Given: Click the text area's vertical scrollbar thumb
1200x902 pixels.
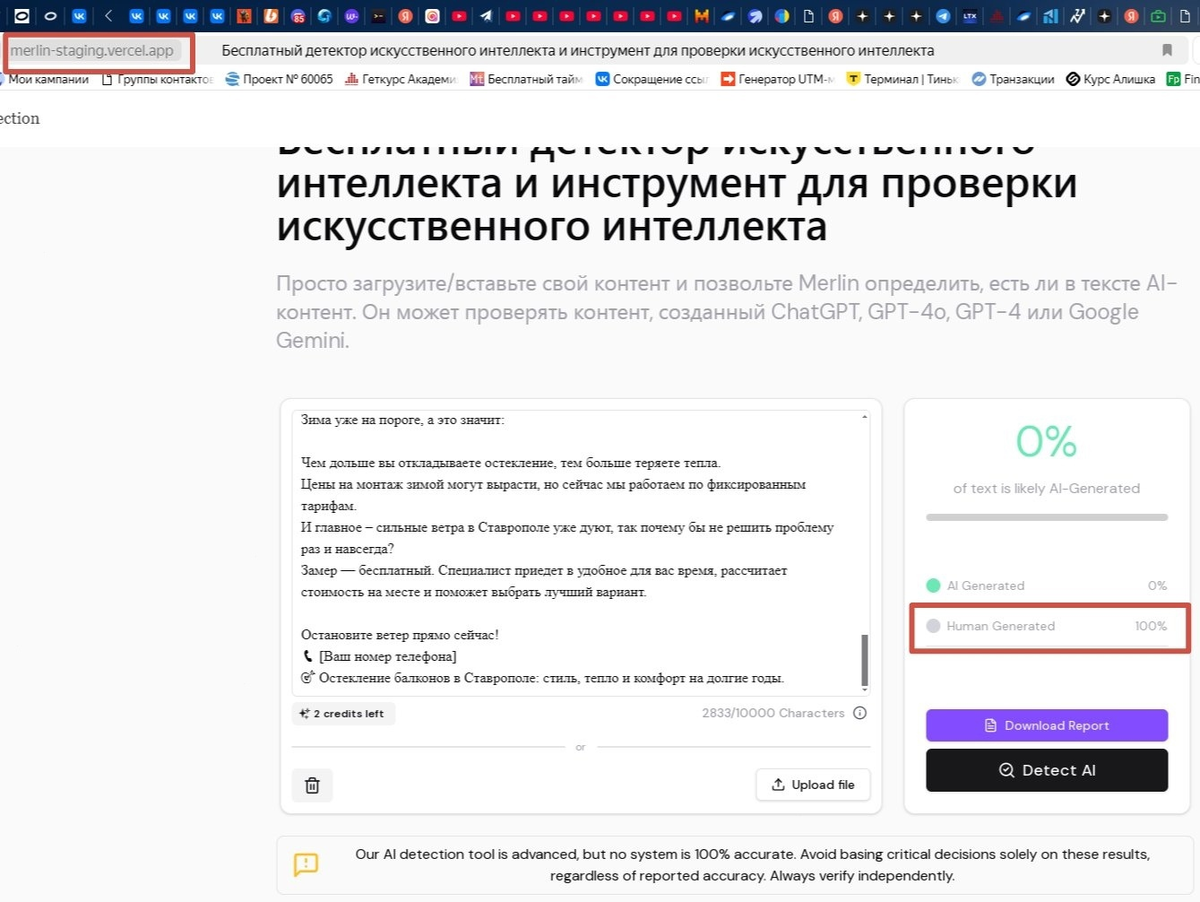Looking at the screenshot, I should (865, 660).
